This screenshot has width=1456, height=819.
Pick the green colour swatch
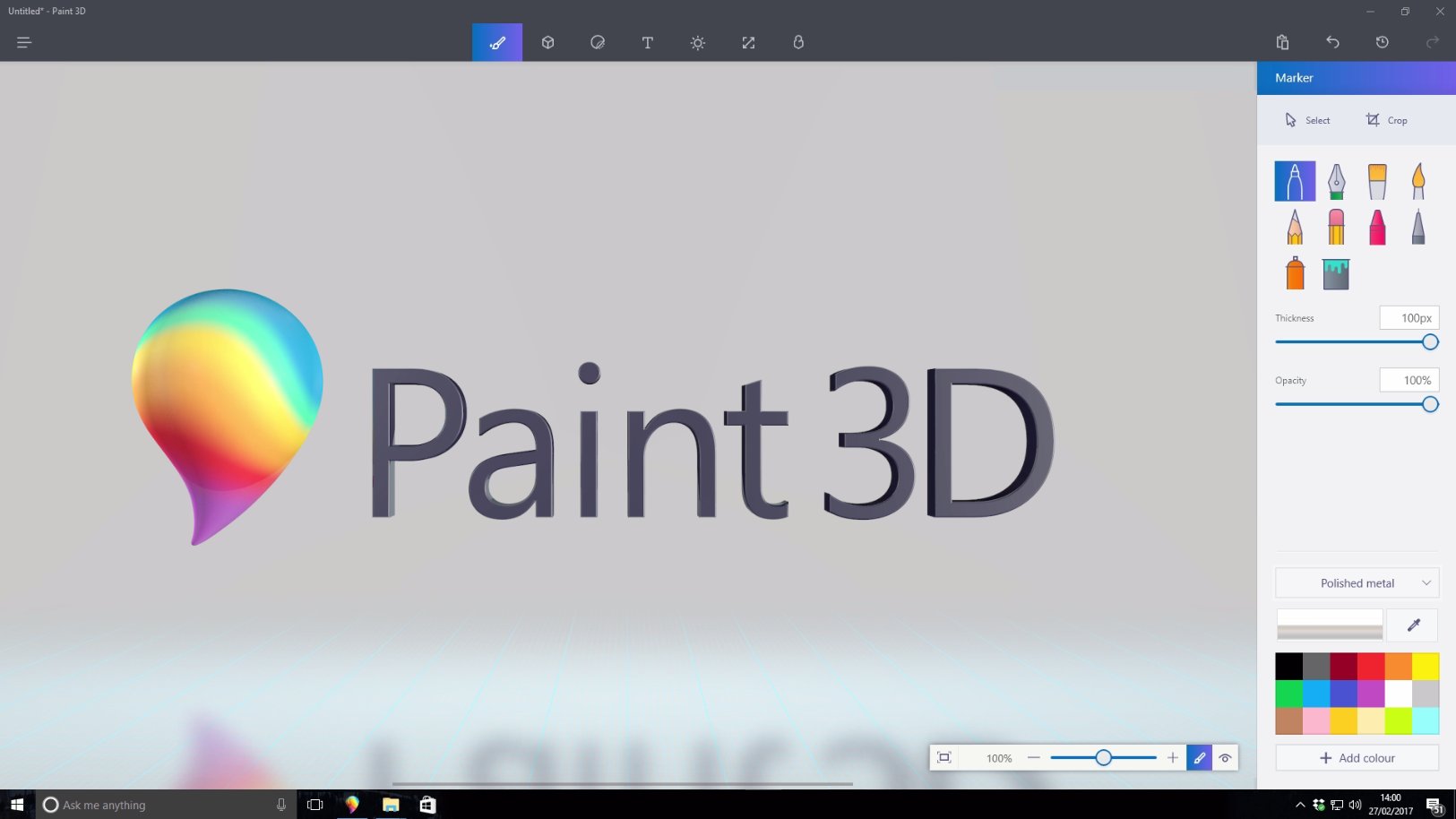1288,694
